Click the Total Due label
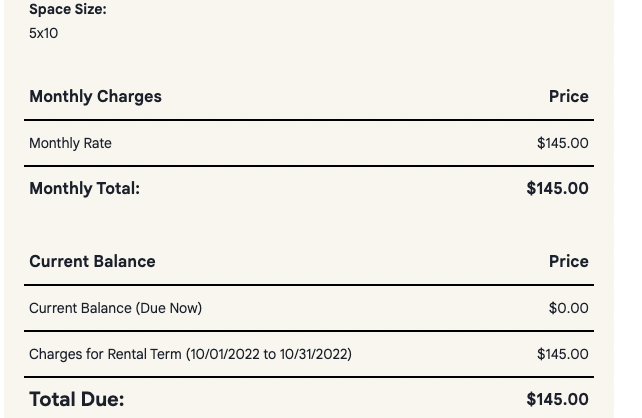The image size is (642, 418). 76,399
